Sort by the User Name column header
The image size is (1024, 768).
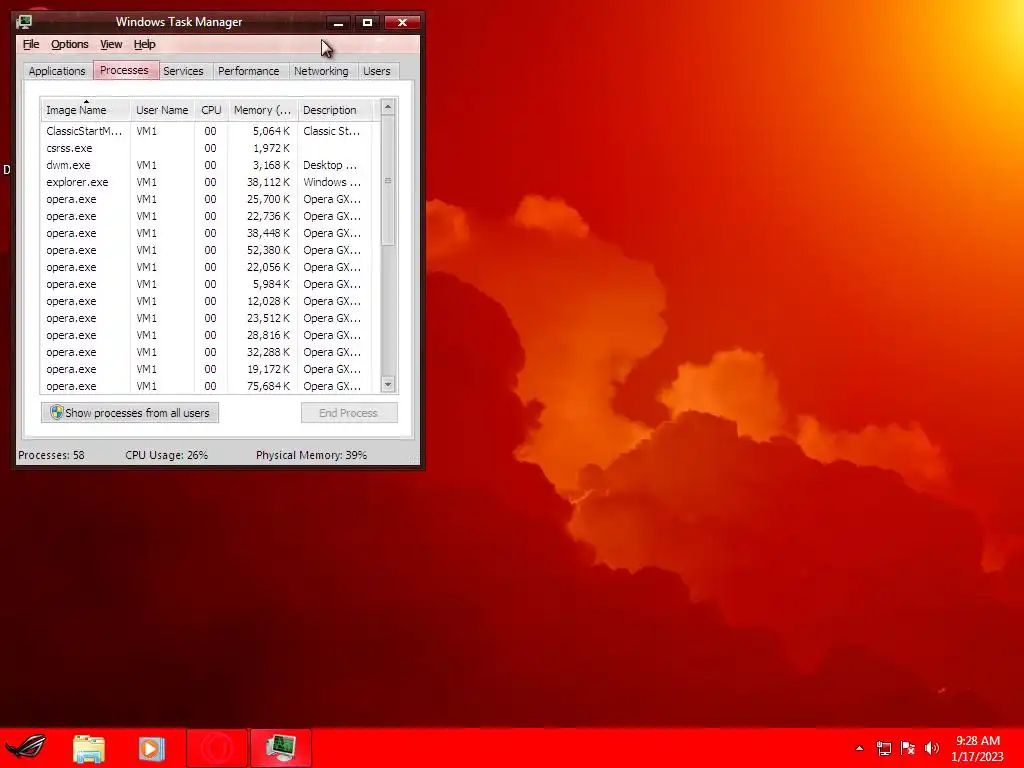coord(162,110)
